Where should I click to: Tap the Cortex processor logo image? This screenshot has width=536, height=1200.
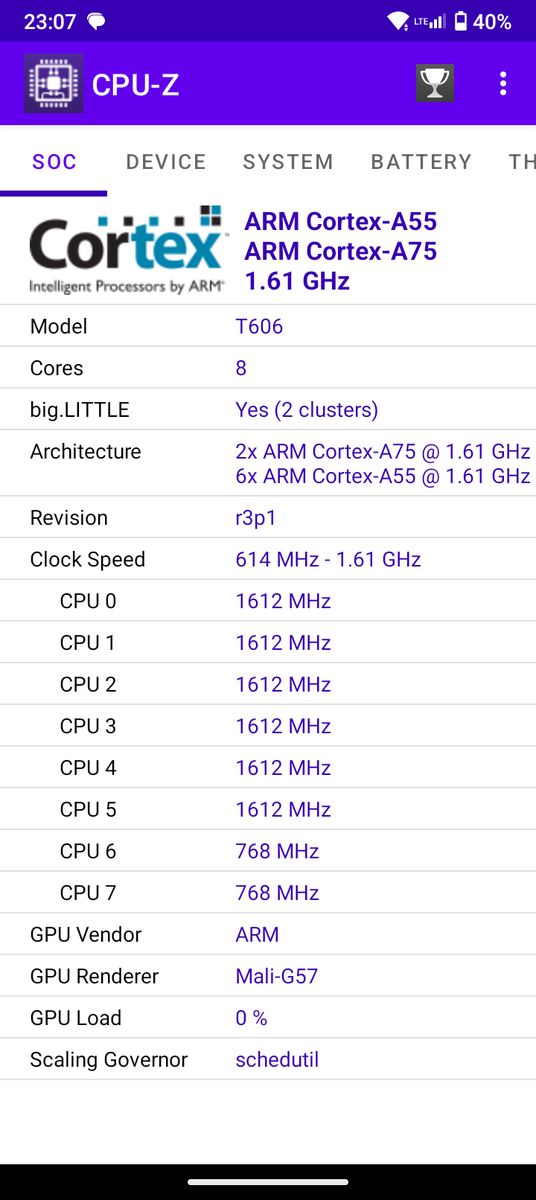pyautogui.click(x=126, y=250)
